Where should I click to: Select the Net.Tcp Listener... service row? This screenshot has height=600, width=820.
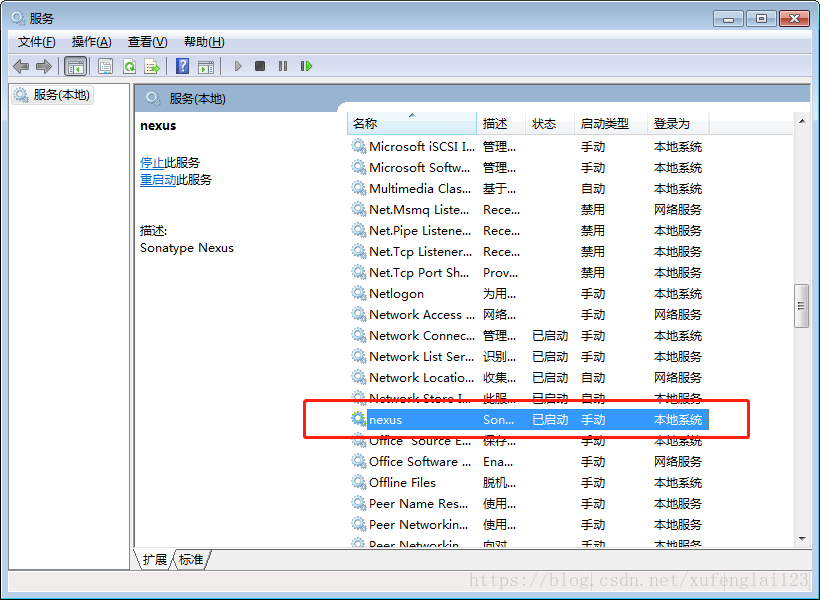coord(528,252)
